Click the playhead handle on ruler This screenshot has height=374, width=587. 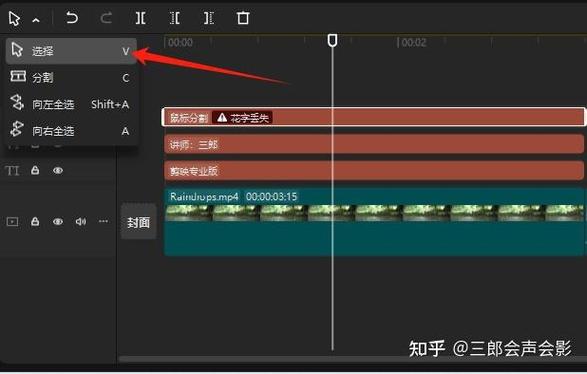point(332,40)
